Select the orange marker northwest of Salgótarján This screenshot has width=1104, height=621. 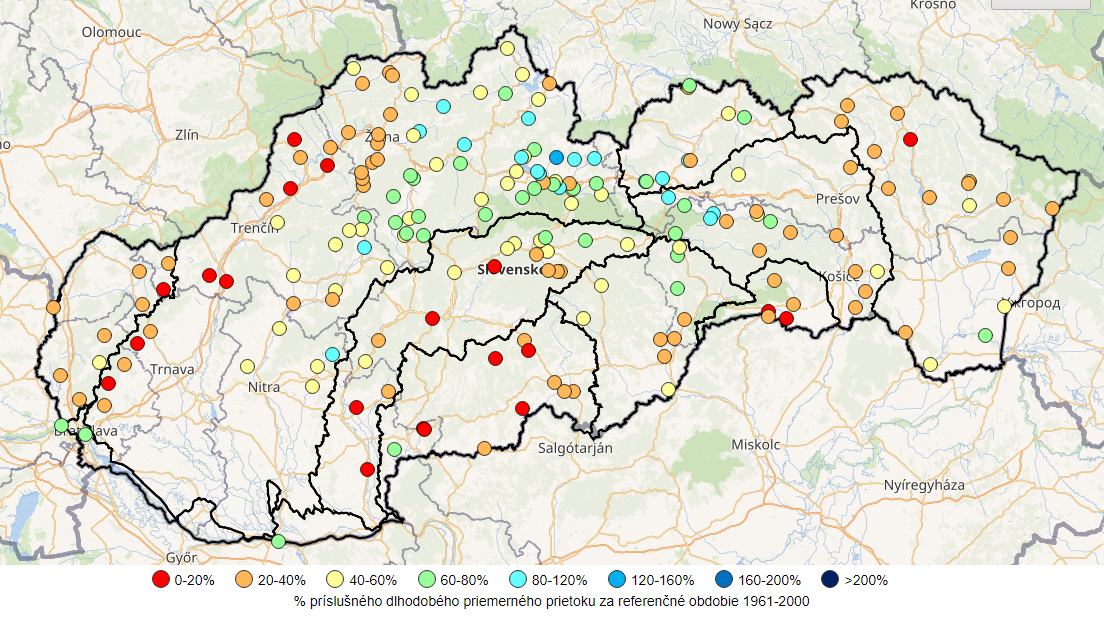tap(484, 448)
